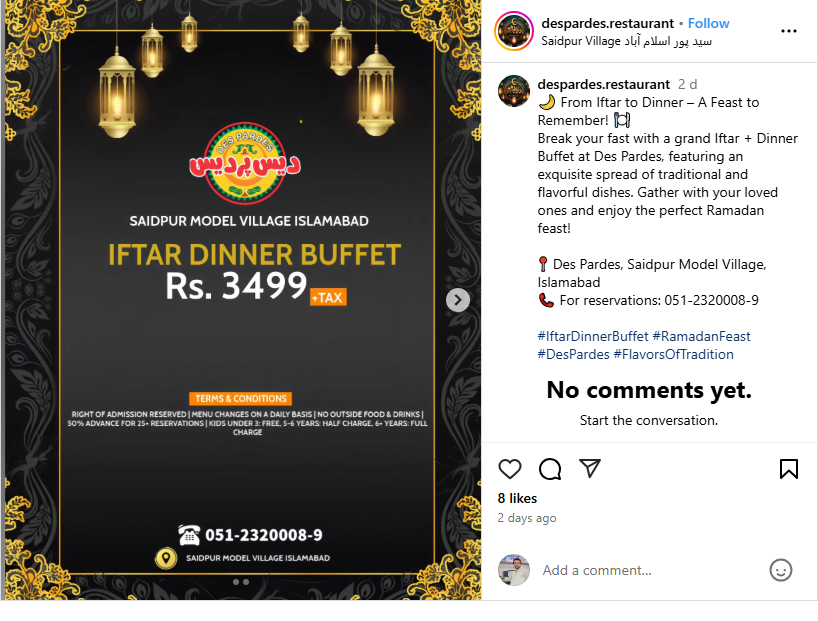
Task: Open comments via speech bubble icon
Action: 550,469
